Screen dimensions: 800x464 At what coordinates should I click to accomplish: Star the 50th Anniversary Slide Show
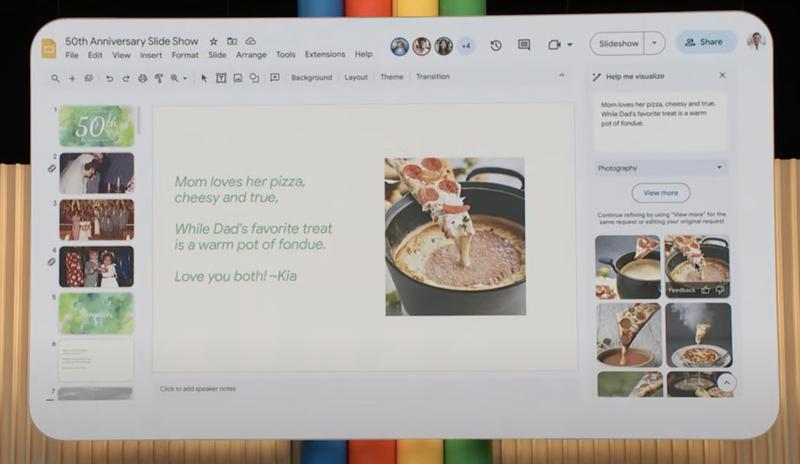click(213, 41)
